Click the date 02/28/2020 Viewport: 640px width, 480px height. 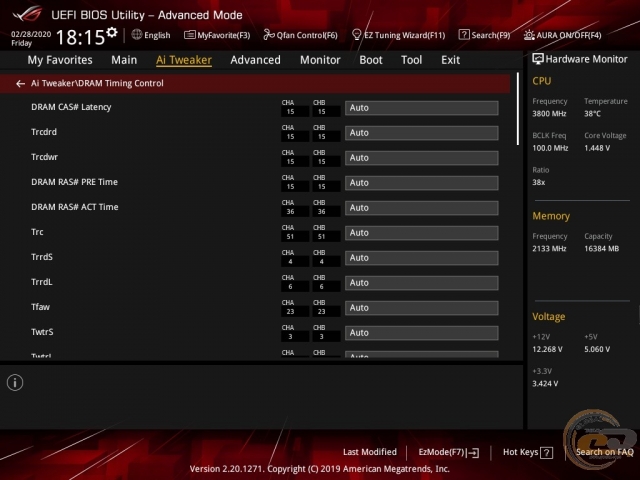coord(31,34)
